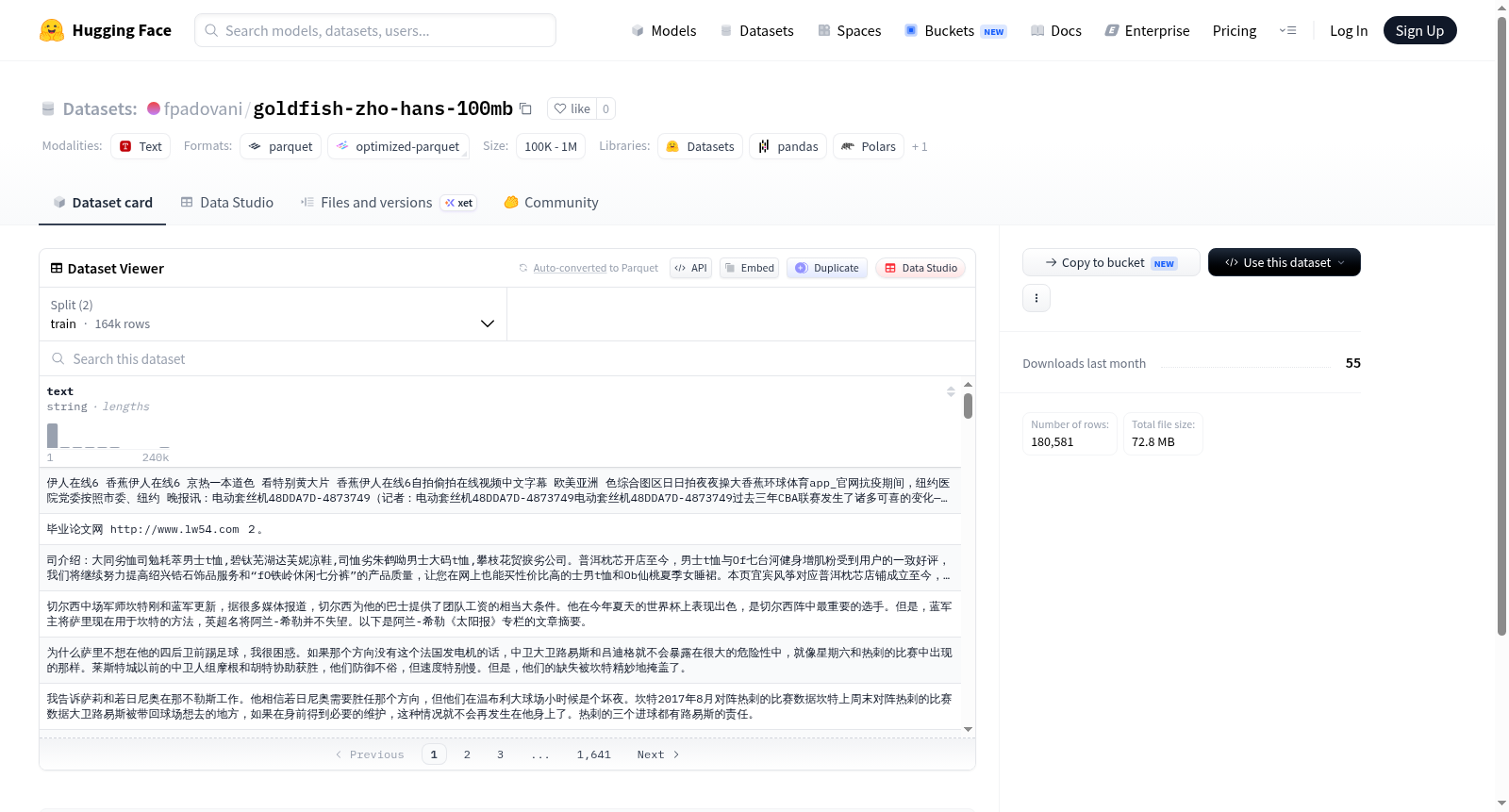Open Data Studio from the viewer header
This screenshot has width=1509, height=812.
click(920, 268)
